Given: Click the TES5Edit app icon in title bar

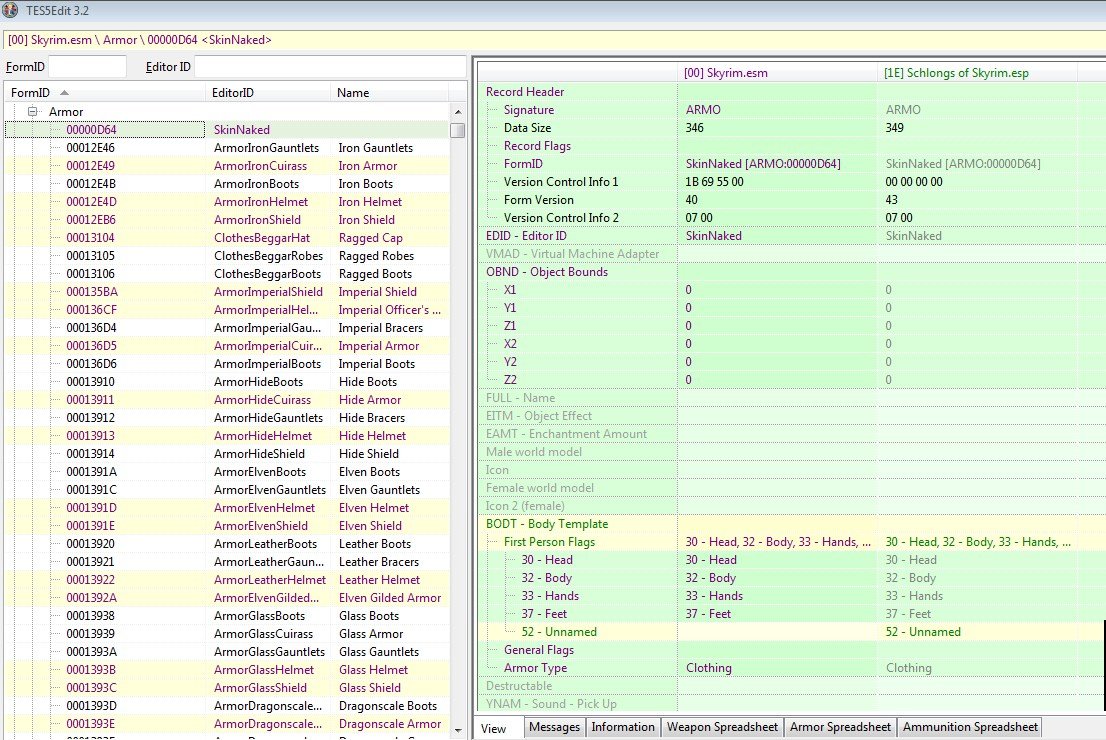Looking at the screenshot, I should point(10,10).
